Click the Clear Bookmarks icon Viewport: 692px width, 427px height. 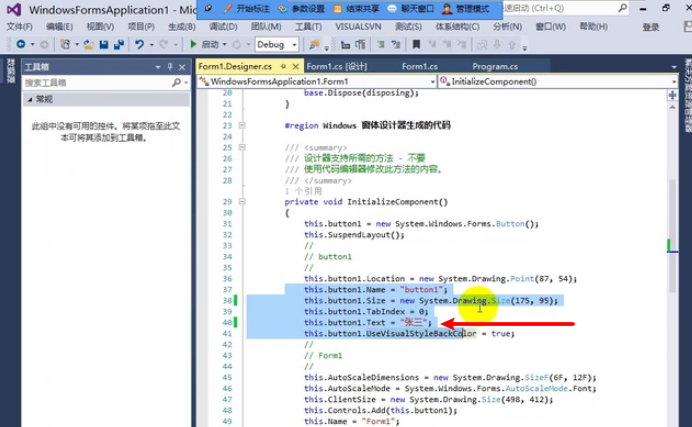462,44
